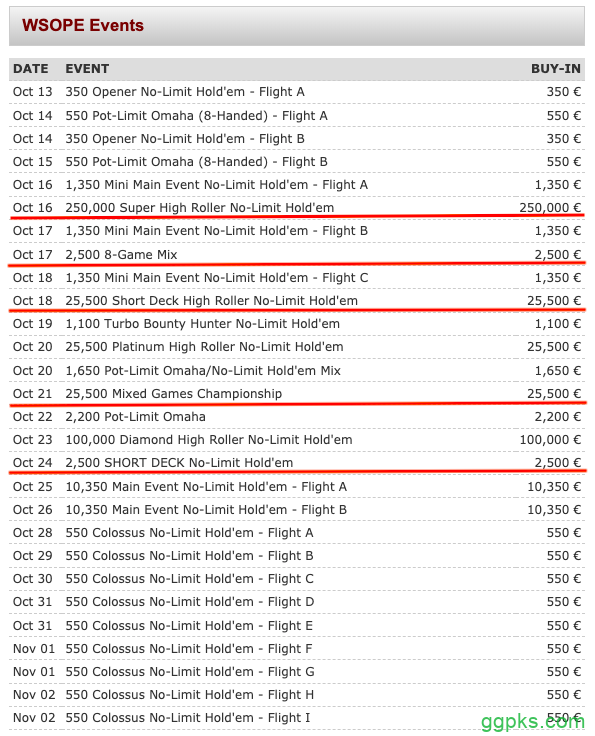
Task: Open 10,350 Main Event Flight A
Action: coord(206,486)
